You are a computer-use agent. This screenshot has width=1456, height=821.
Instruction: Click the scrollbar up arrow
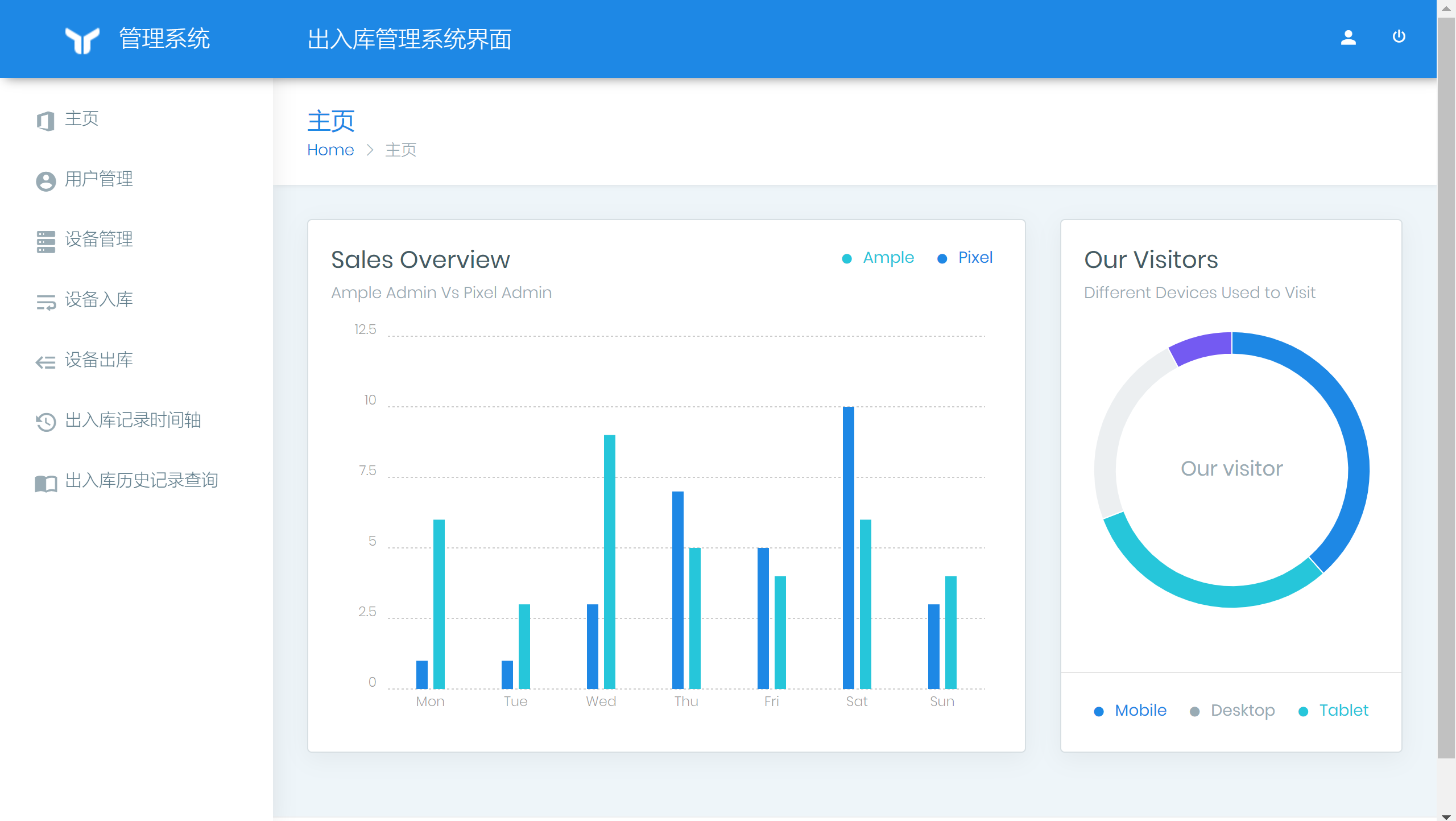[1446, 8]
